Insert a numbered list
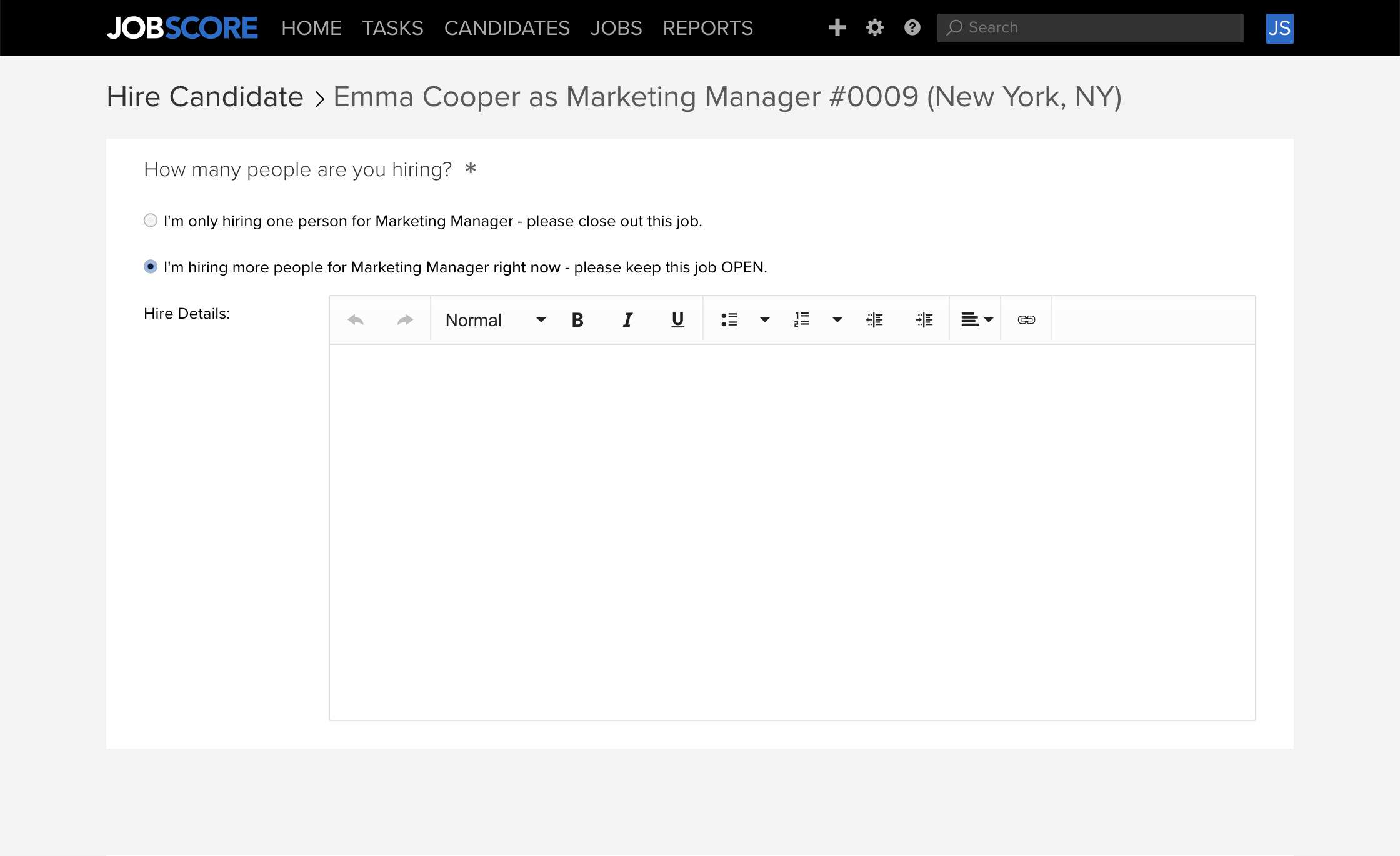 coord(802,320)
